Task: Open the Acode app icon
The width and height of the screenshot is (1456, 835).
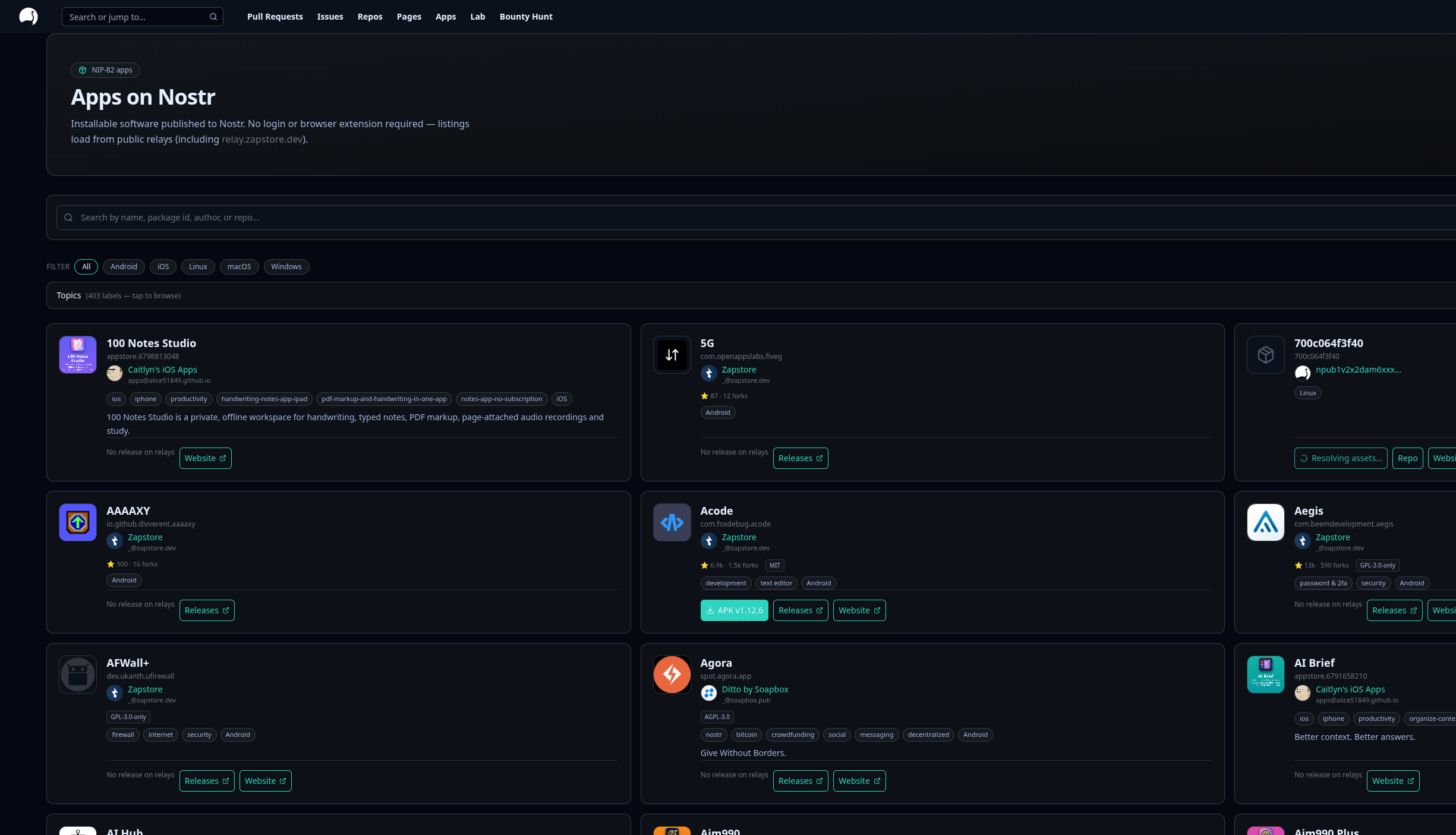Action: 672,522
